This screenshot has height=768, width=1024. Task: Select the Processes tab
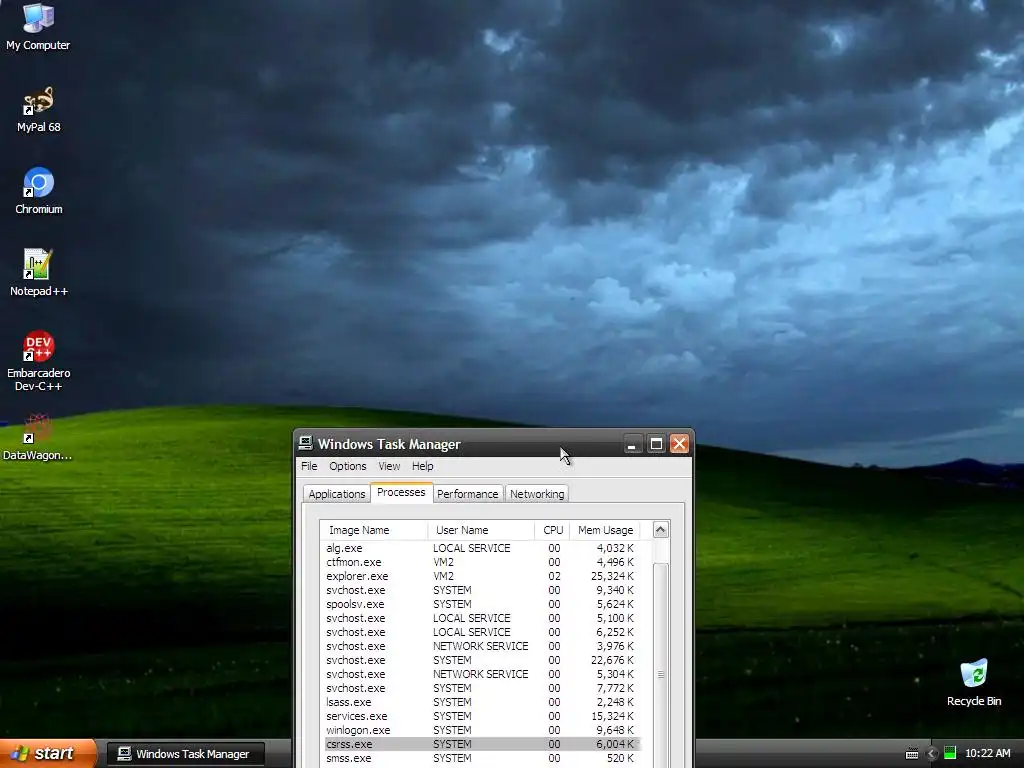401,492
